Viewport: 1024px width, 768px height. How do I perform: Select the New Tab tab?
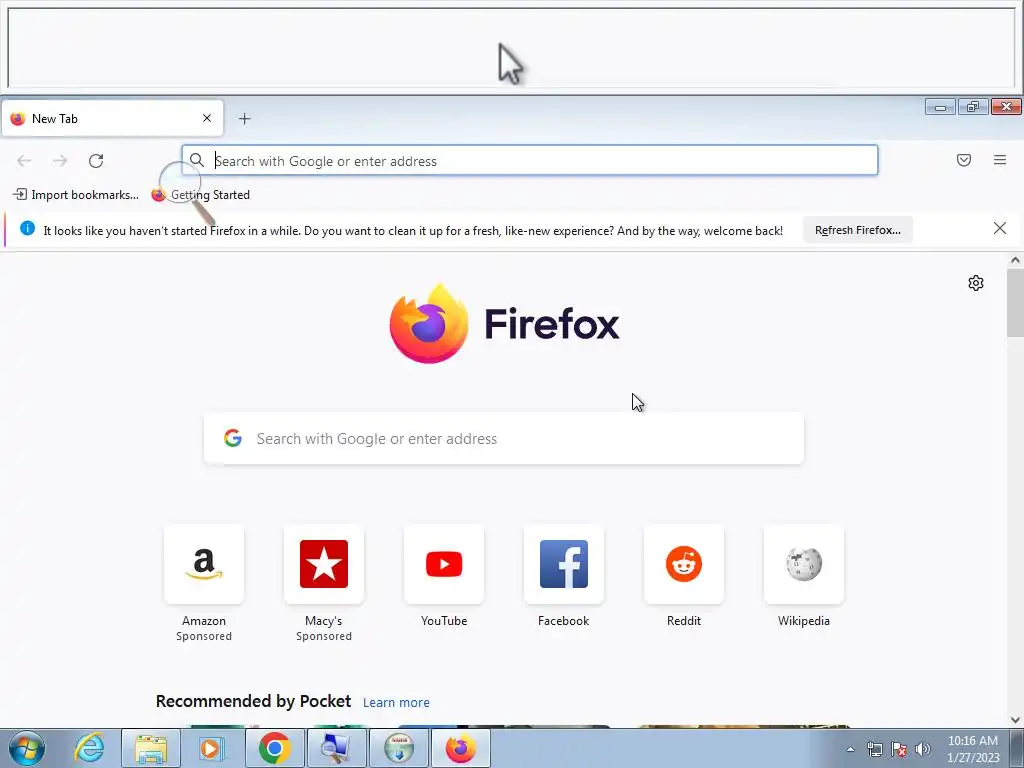click(x=112, y=118)
